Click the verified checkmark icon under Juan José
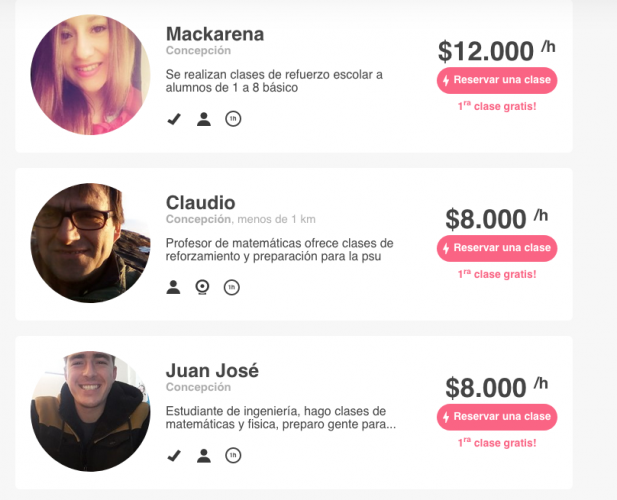 tap(174, 456)
